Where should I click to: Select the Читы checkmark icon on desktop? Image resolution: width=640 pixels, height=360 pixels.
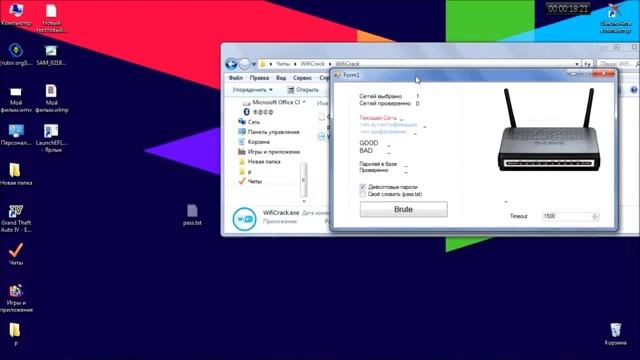click(x=16, y=254)
